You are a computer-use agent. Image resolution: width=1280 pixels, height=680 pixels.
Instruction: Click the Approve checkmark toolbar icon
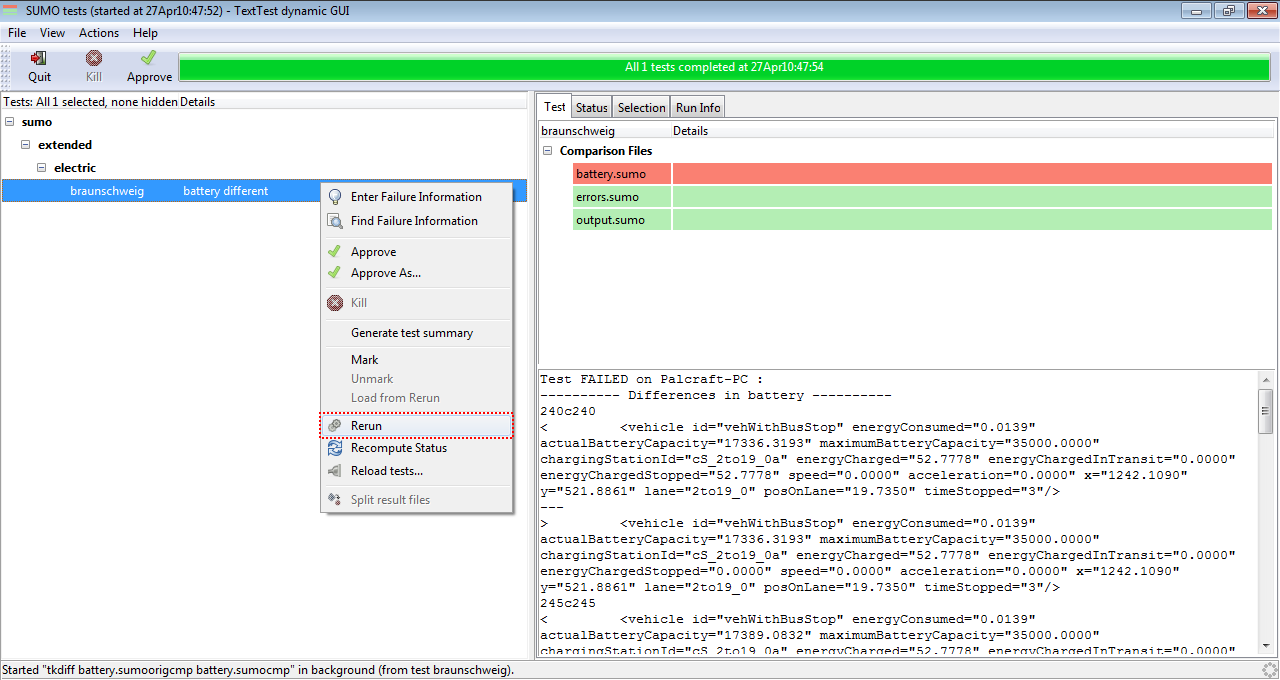[x=149, y=59]
